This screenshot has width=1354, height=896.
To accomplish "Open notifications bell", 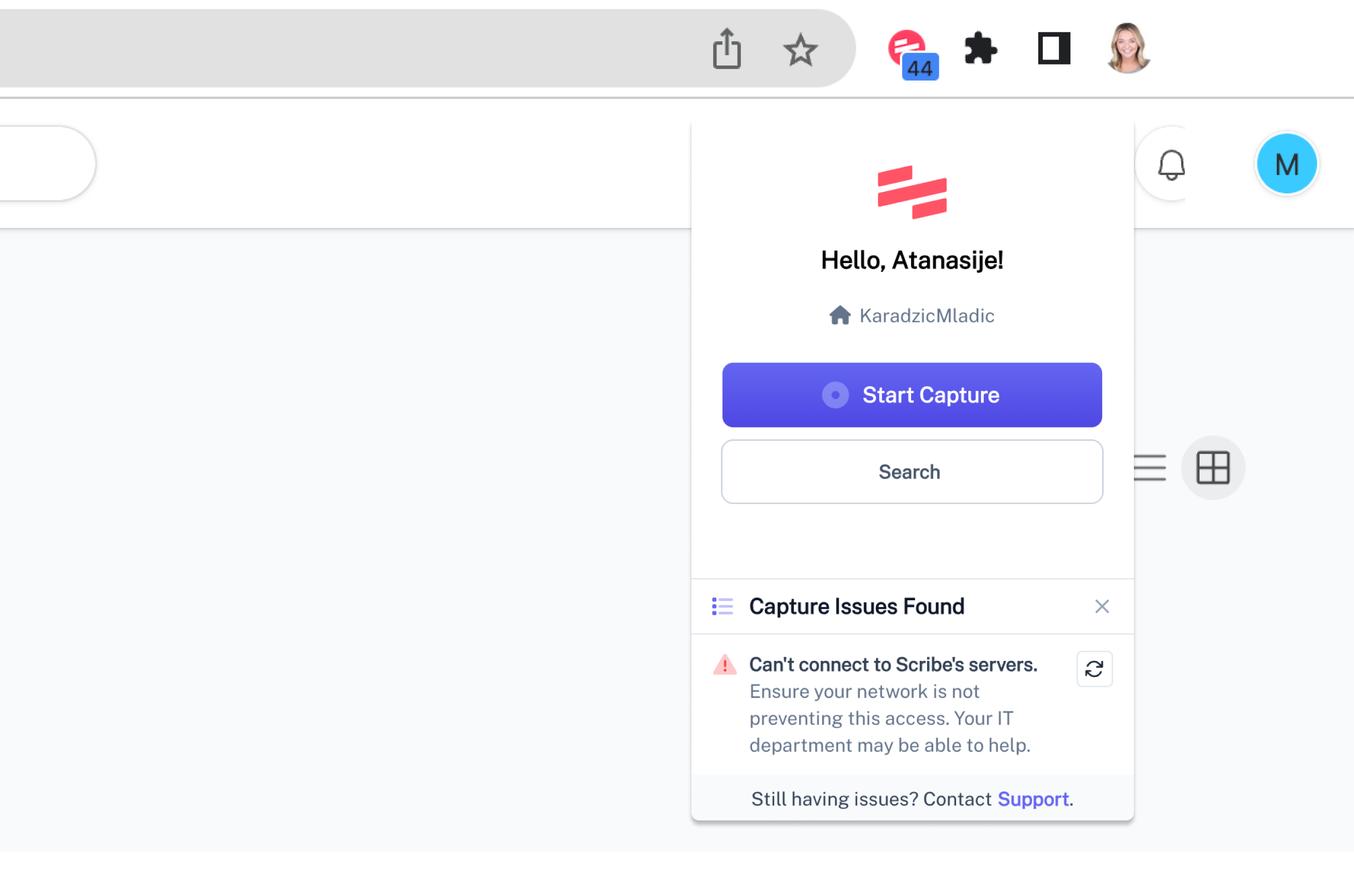I will pos(1171,165).
